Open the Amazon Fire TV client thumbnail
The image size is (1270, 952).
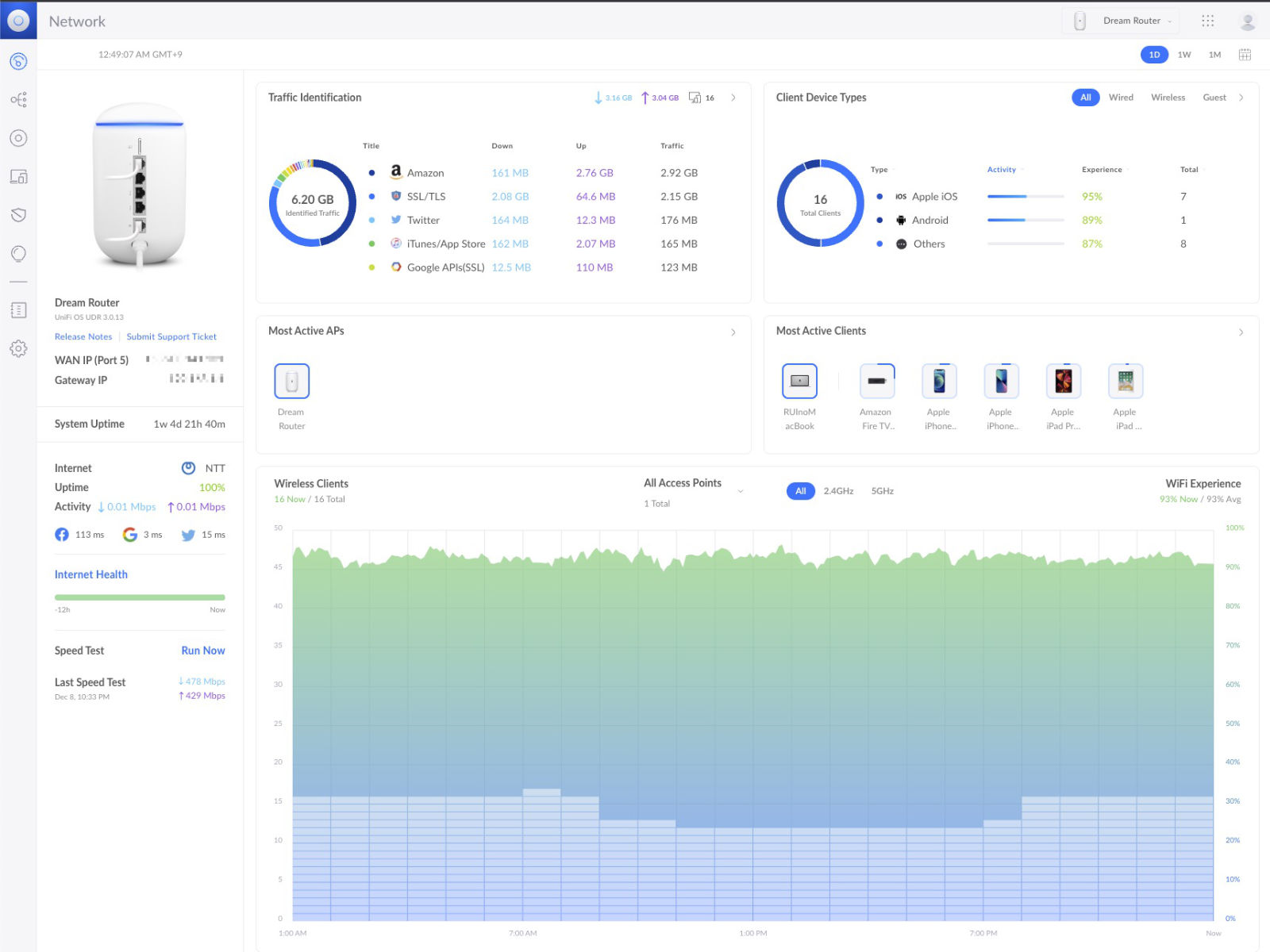[877, 381]
